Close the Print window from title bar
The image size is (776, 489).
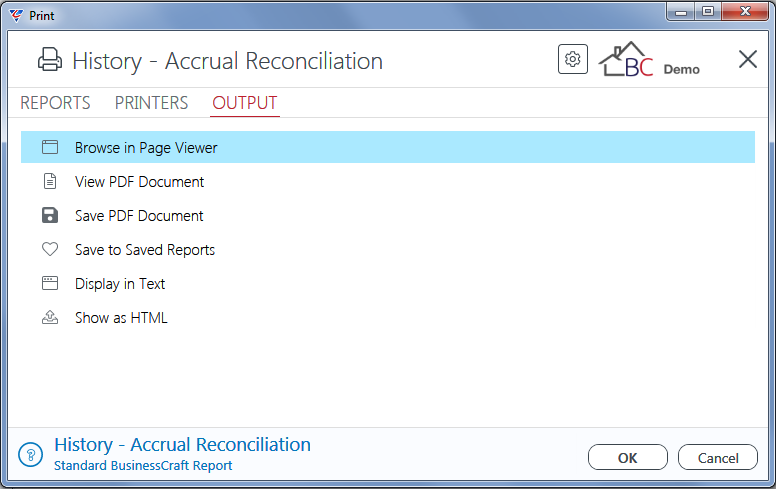tap(745, 11)
